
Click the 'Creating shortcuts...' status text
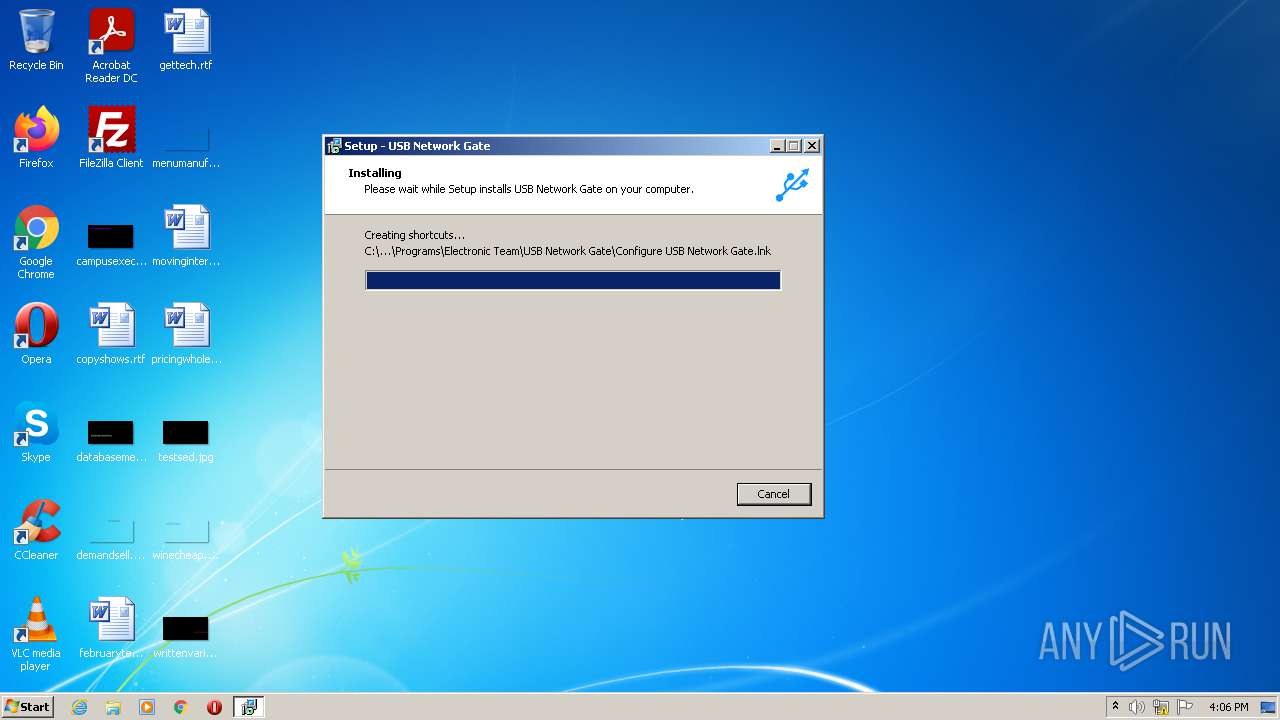414,235
